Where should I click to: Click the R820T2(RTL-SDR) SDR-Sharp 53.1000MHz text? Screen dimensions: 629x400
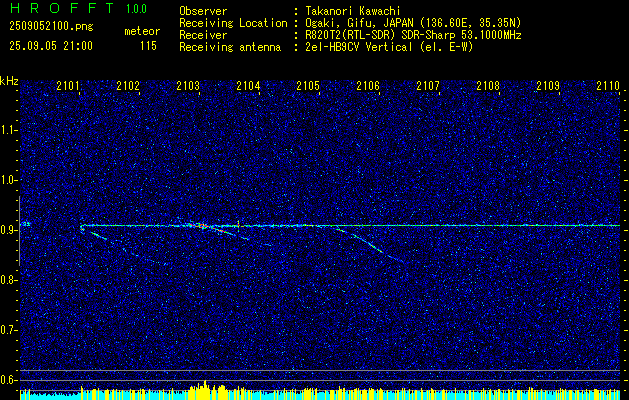[414, 35]
